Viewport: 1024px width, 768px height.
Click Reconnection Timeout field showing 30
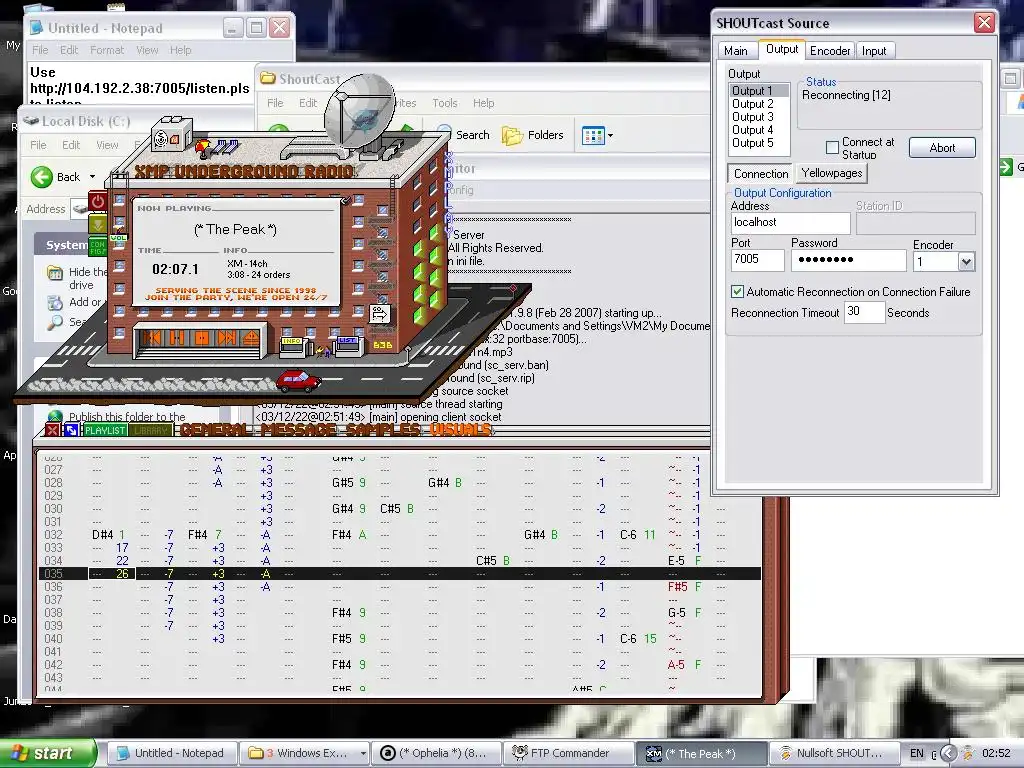(x=863, y=312)
